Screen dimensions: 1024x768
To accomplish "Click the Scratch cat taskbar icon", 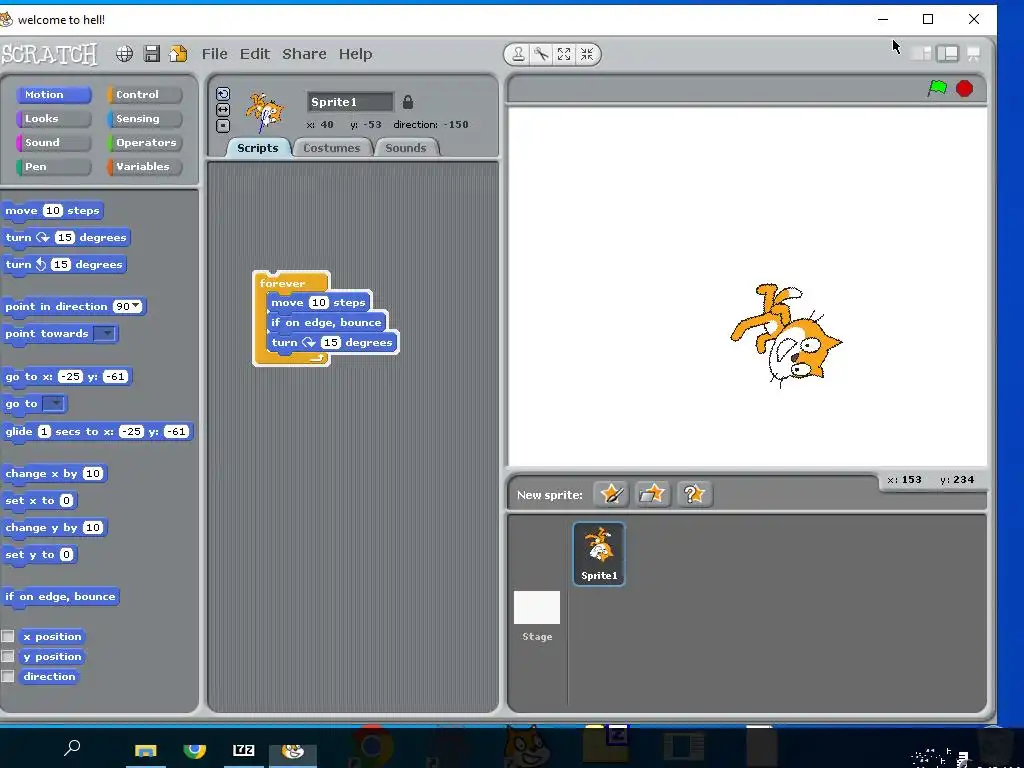I will coord(293,750).
